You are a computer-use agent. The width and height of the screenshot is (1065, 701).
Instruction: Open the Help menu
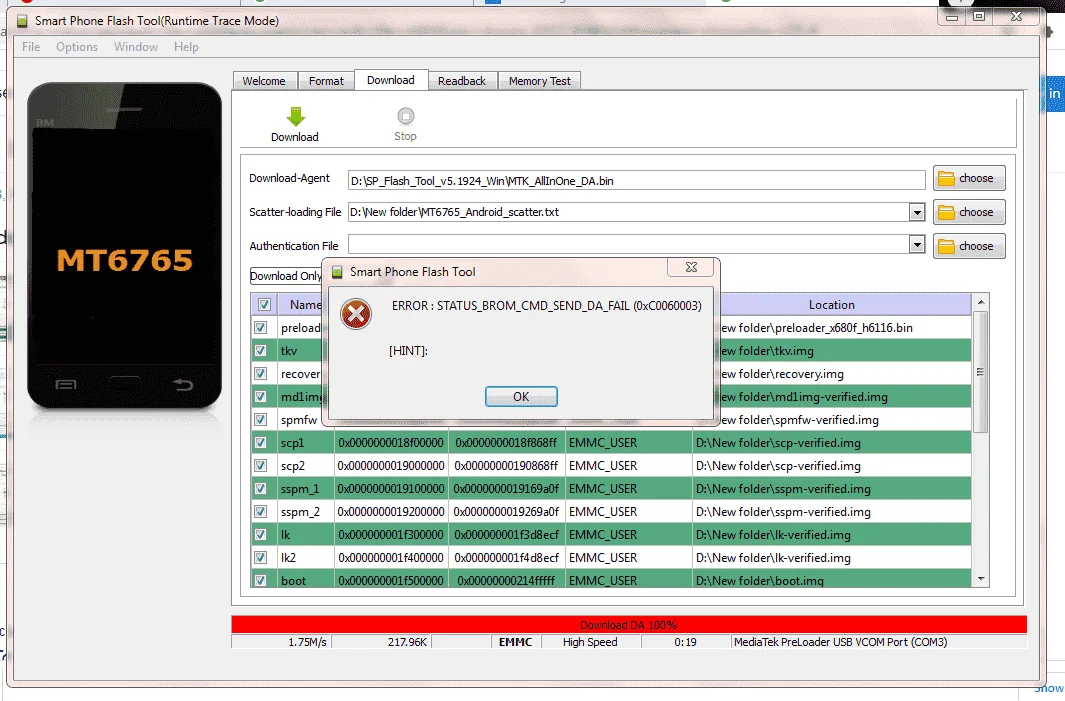click(x=186, y=47)
